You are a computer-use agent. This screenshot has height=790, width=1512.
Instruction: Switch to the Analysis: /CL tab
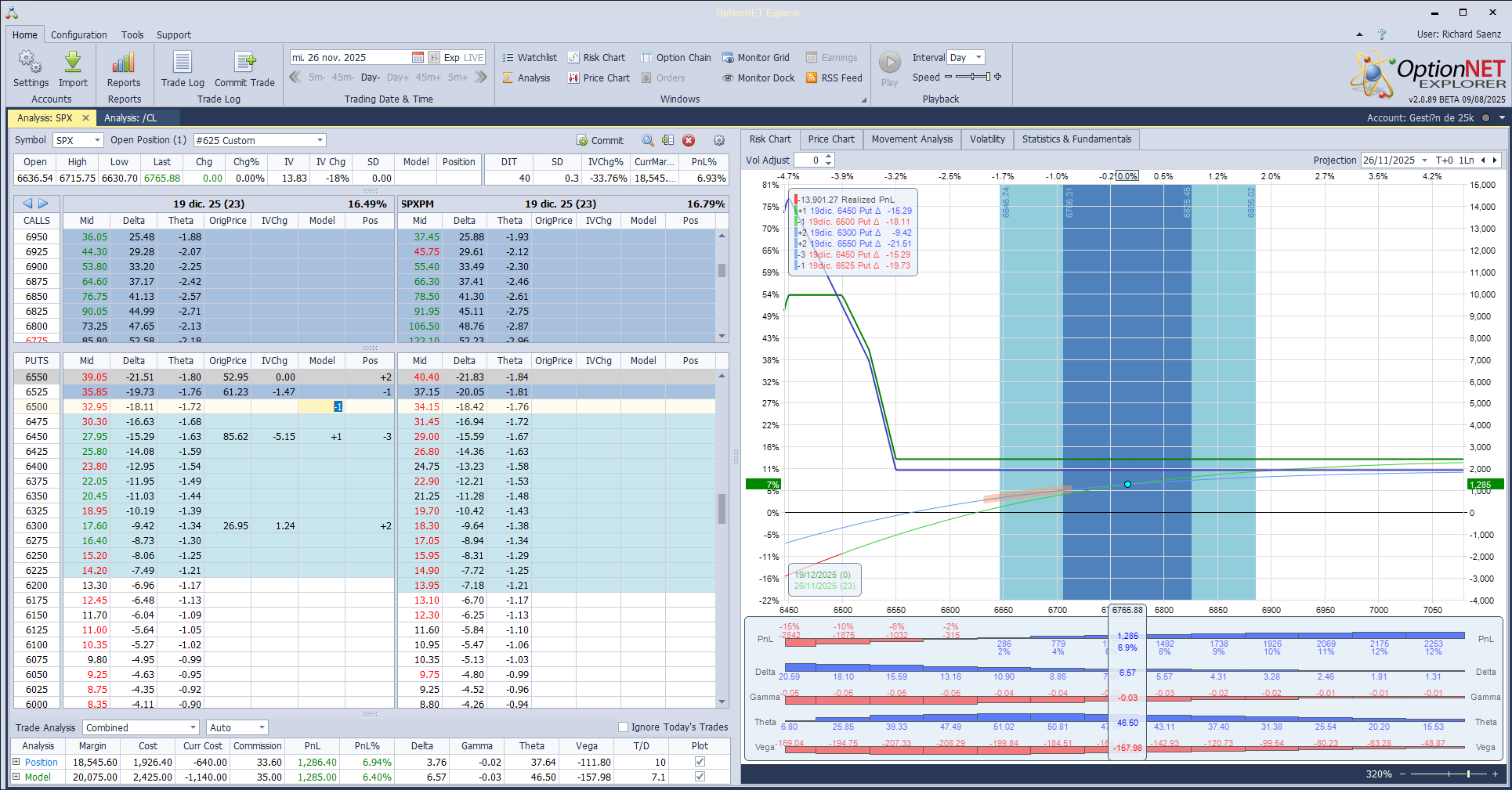click(x=131, y=118)
